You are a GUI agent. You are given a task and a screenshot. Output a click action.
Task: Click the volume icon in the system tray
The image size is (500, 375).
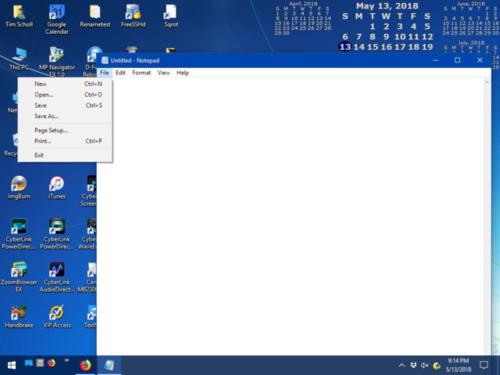click(x=424, y=365)
